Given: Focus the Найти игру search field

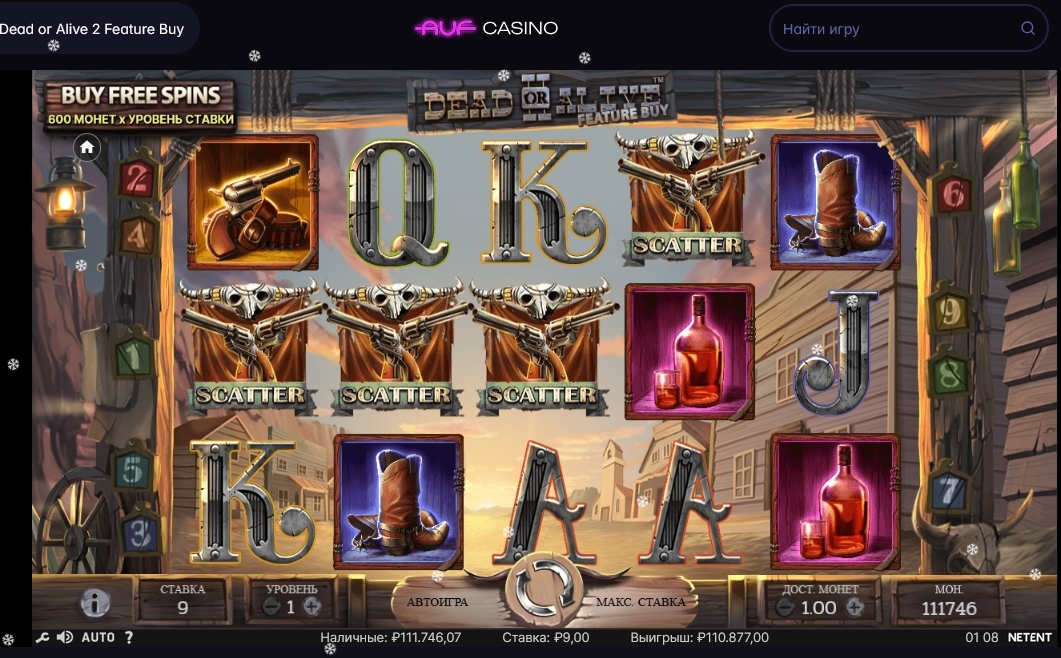Looking at the screenshot, I should click(909, 28).
